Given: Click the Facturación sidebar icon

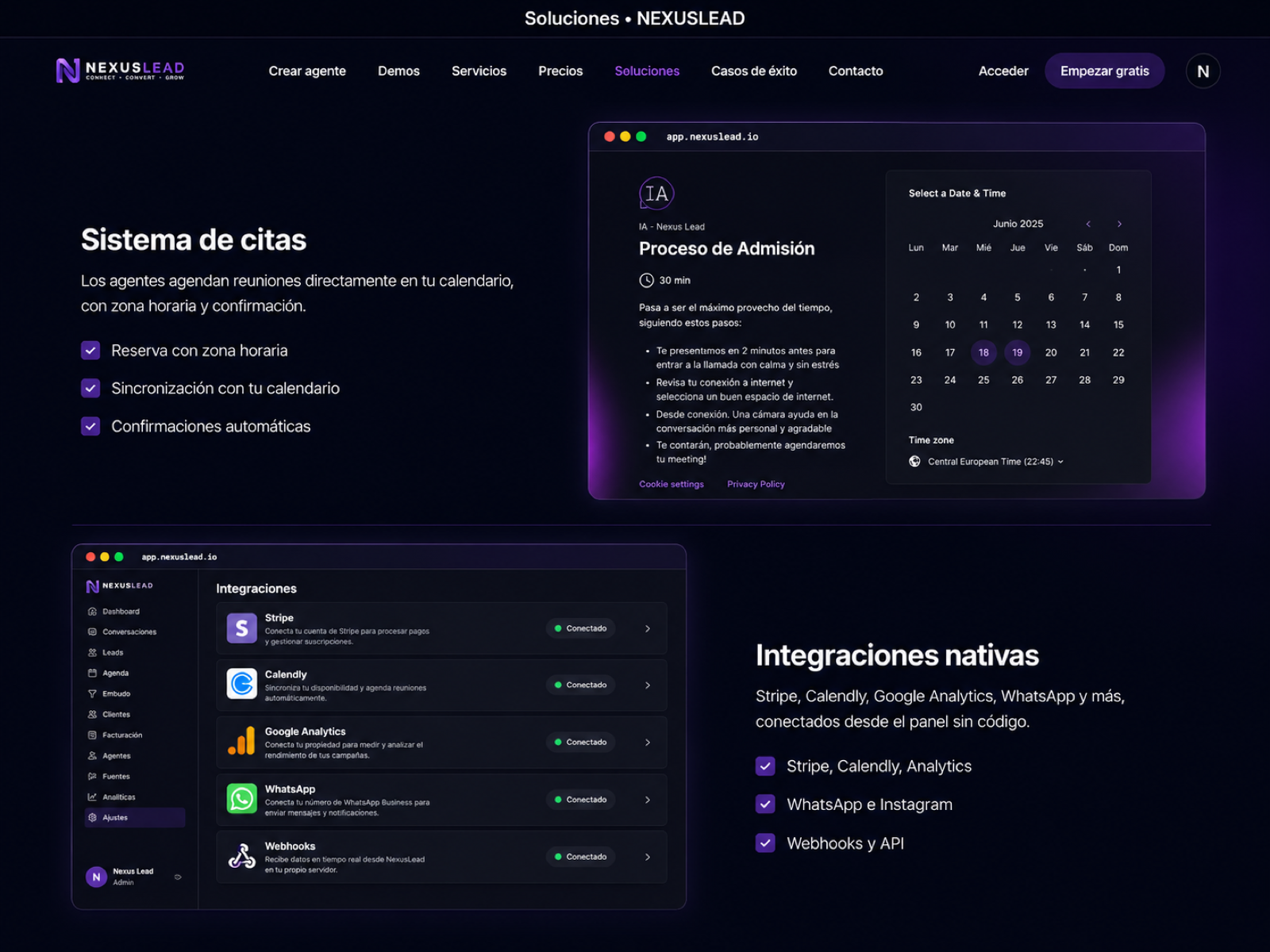Looking at the screenshot, I should point(92,735).
